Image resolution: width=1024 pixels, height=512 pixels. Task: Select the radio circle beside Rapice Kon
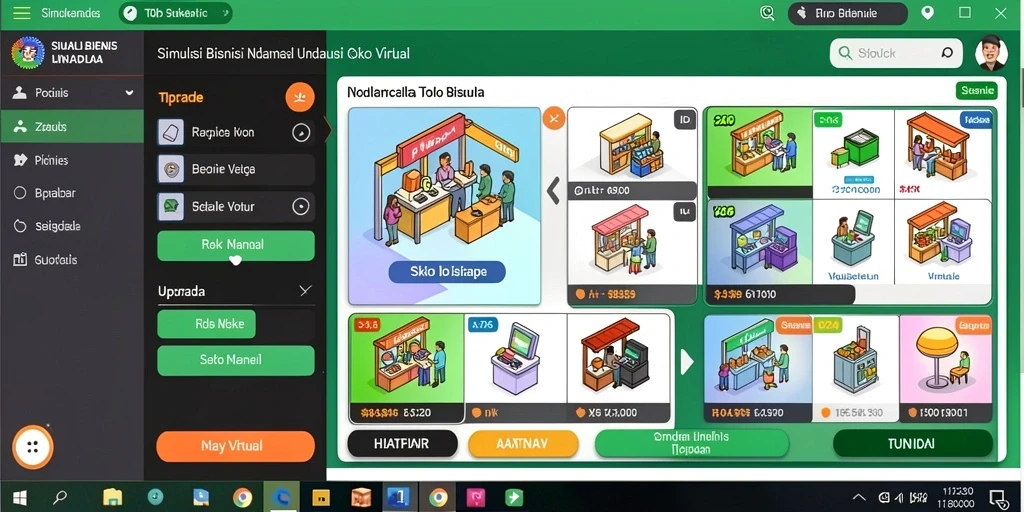coord(300,133)
